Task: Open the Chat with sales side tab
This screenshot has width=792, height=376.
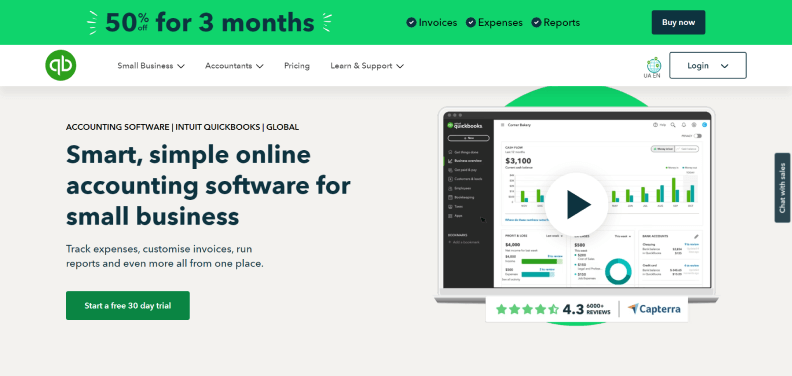Action: (x=782, y=187)
